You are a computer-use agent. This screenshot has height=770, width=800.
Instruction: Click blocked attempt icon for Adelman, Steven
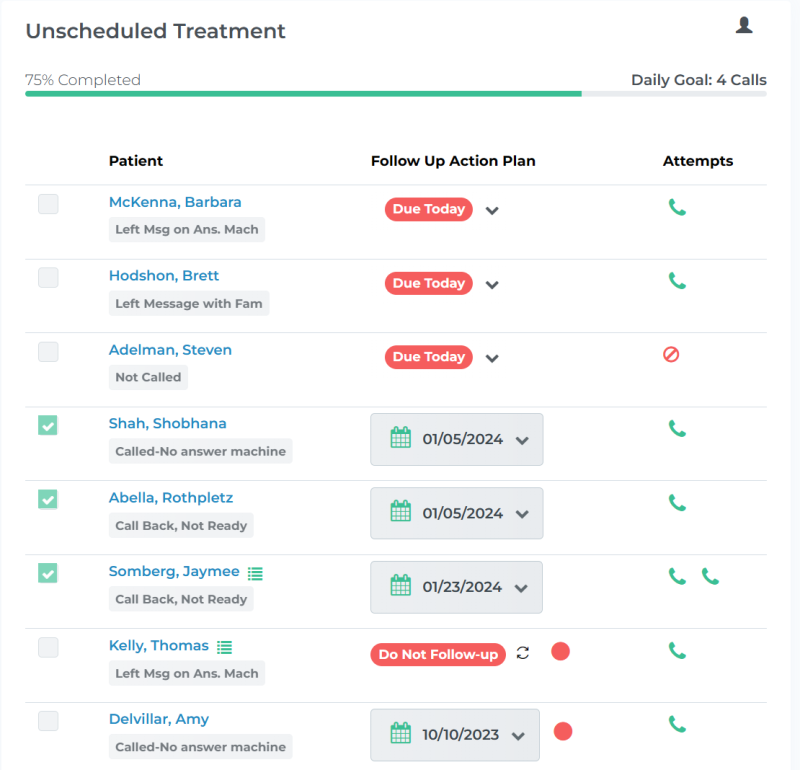click(x=671, y=354)
